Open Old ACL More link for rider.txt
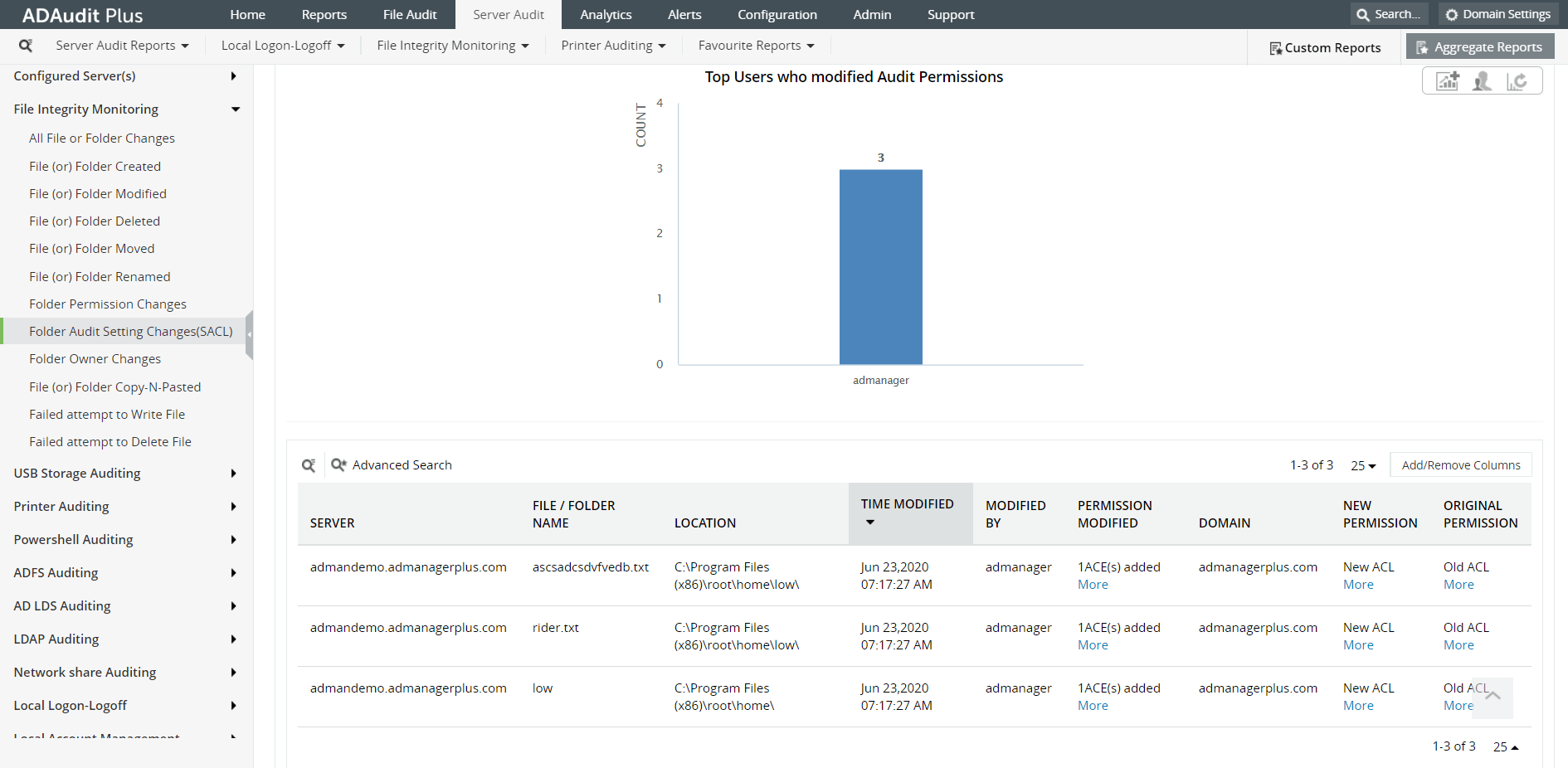 (1458, 645)
